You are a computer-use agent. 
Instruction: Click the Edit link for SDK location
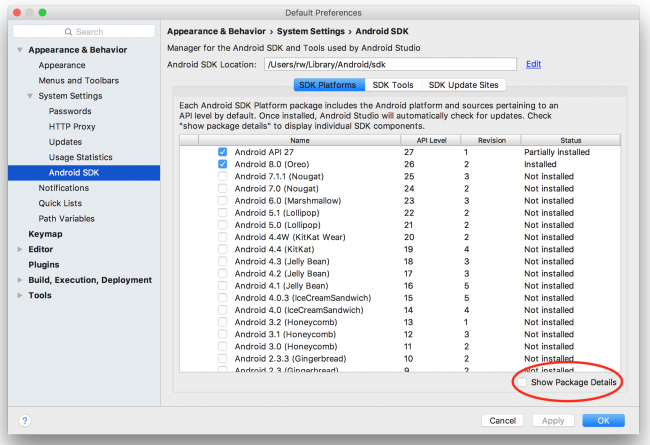pos(533,64)
